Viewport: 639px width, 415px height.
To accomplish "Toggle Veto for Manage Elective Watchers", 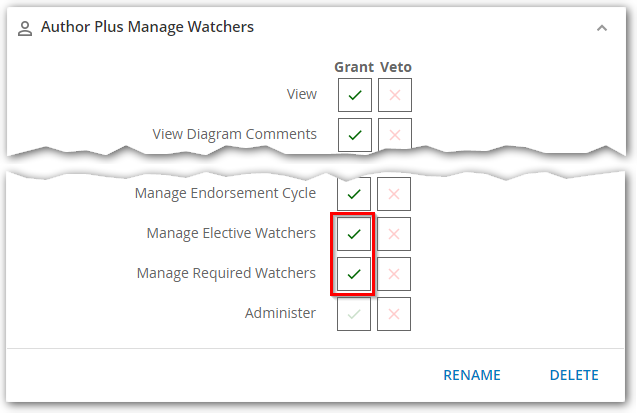I will 394,234.
